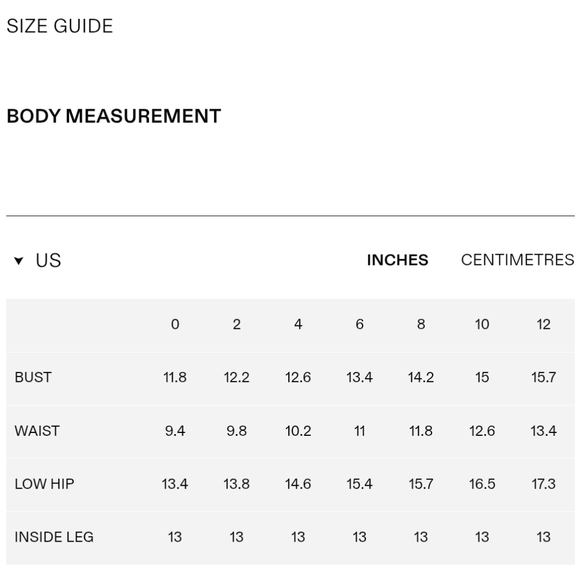Click low hip value 16.5 for size 10

[482, 484]
